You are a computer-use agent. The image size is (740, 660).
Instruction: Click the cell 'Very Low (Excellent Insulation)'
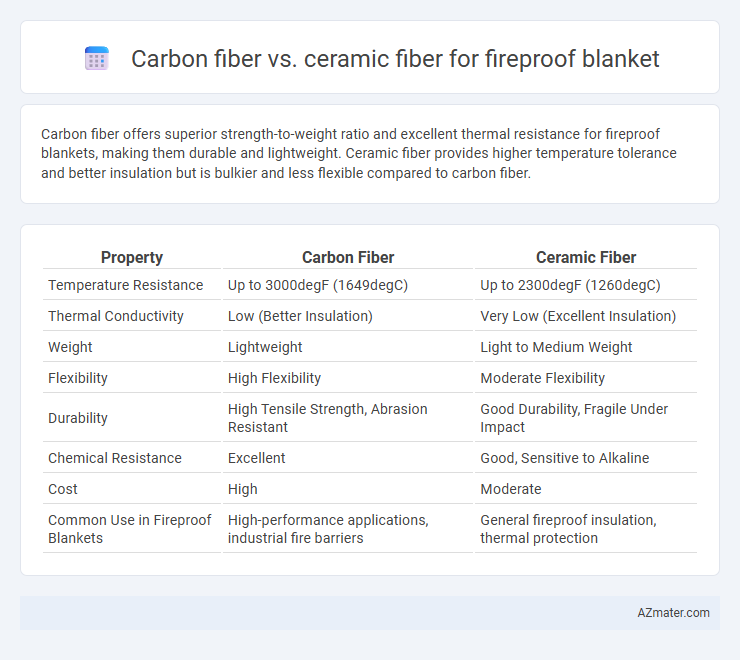point(578,316)
